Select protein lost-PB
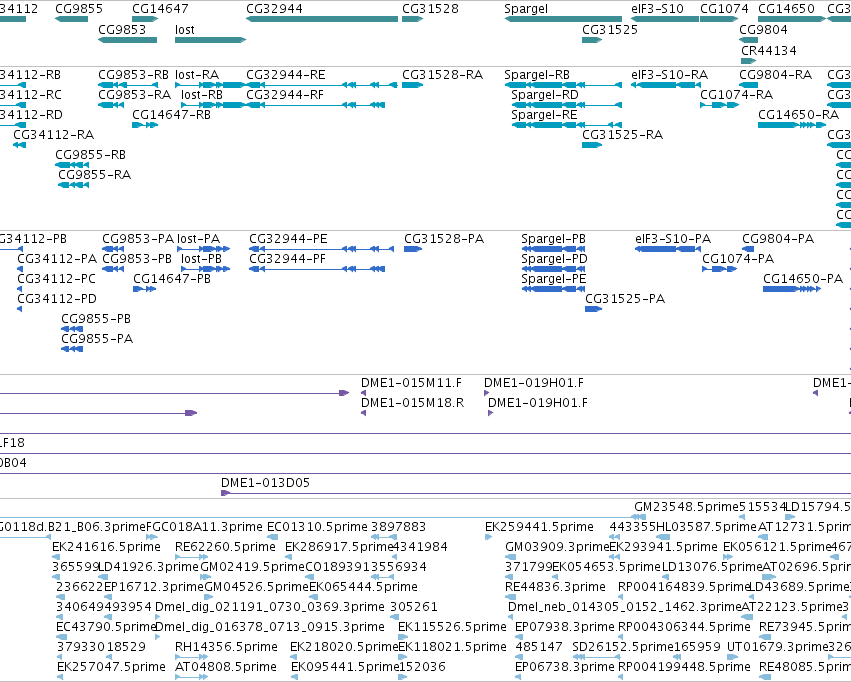 201,259
